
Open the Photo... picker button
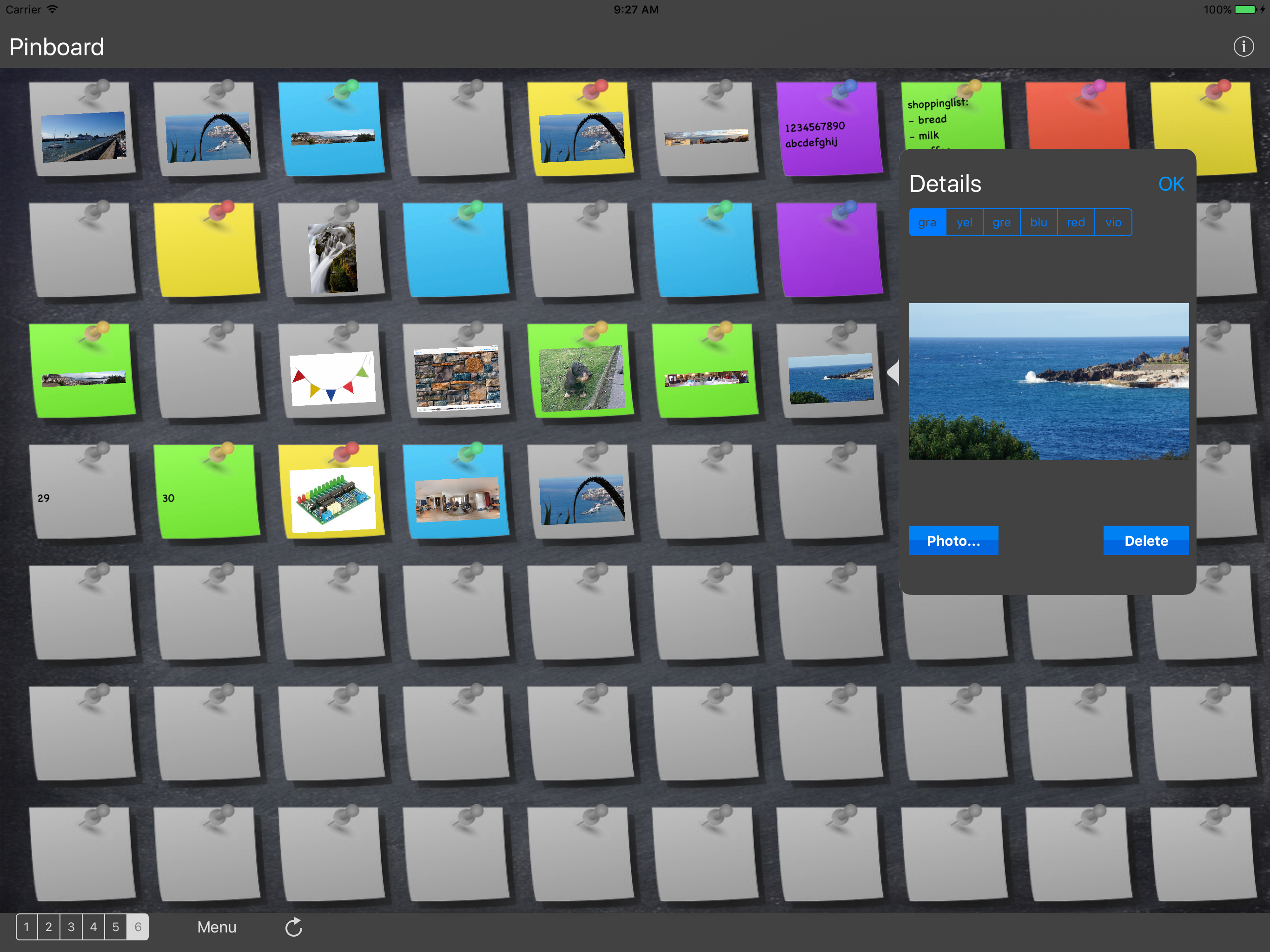click(953, 540)
